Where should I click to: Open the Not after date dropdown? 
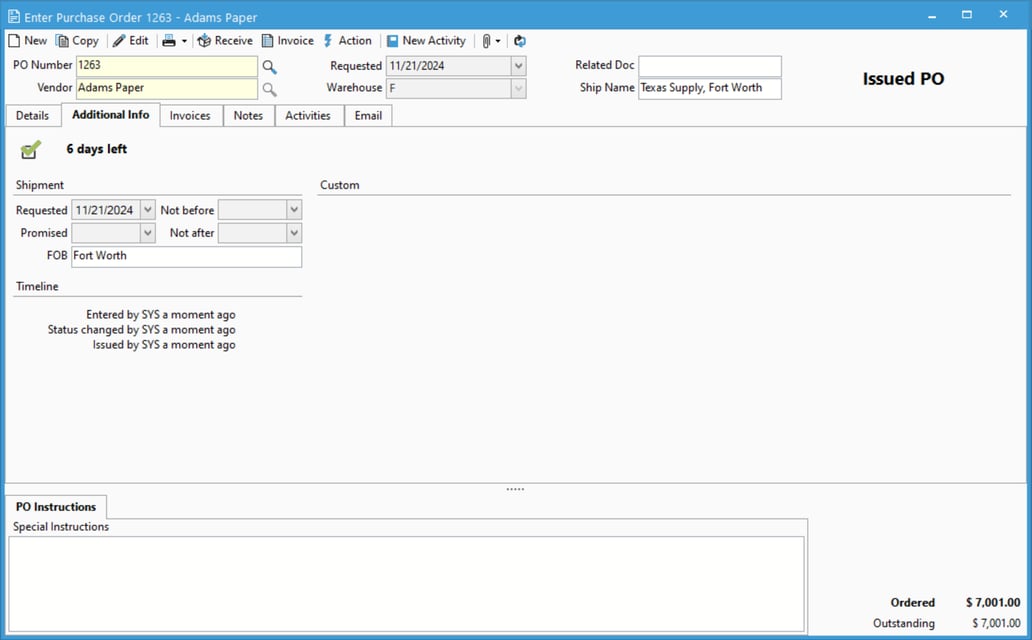tap(295, 232)
